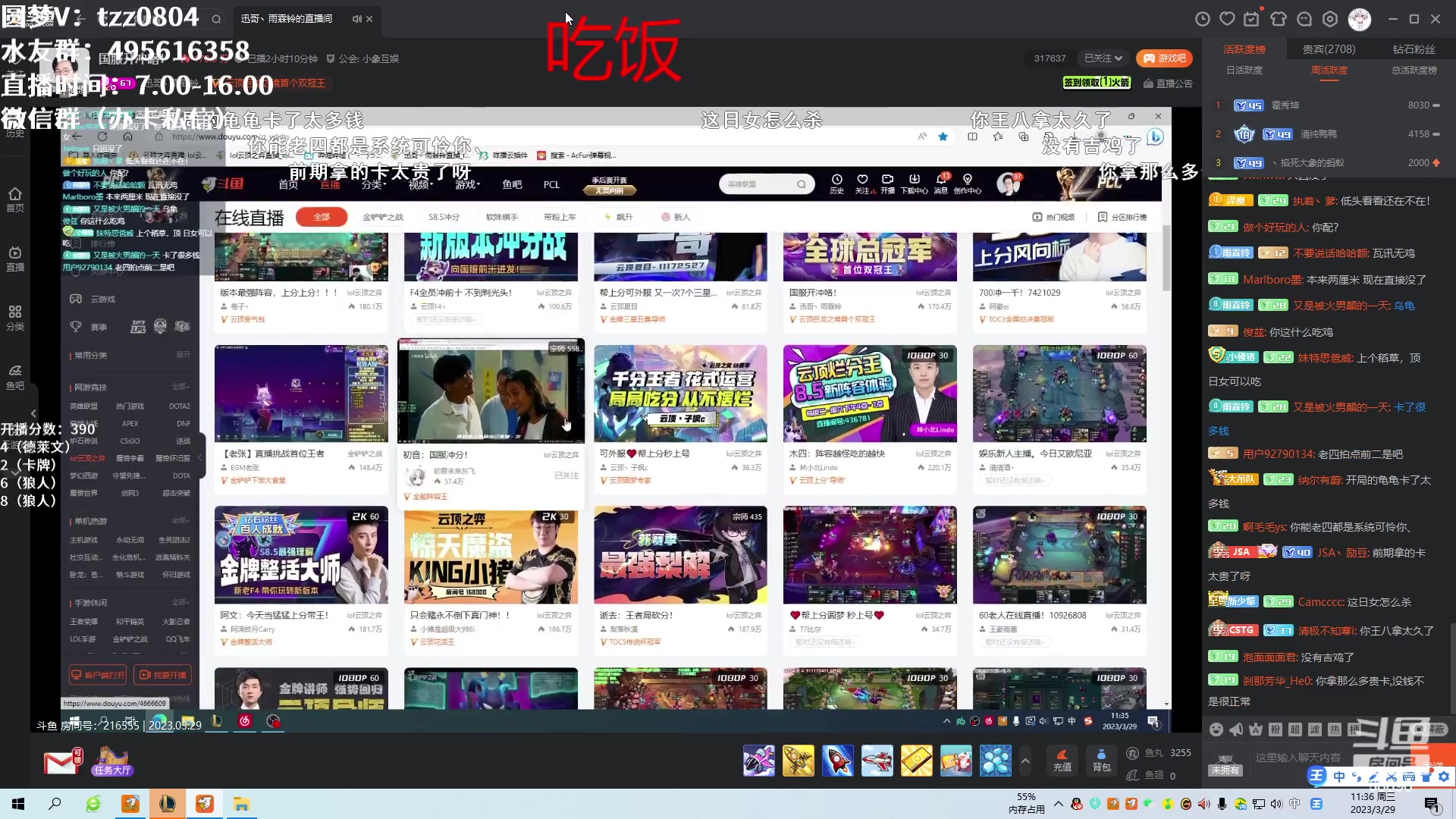Open 充值 recharge button
1456x819 pixels.
click(x=1062, y=761)
